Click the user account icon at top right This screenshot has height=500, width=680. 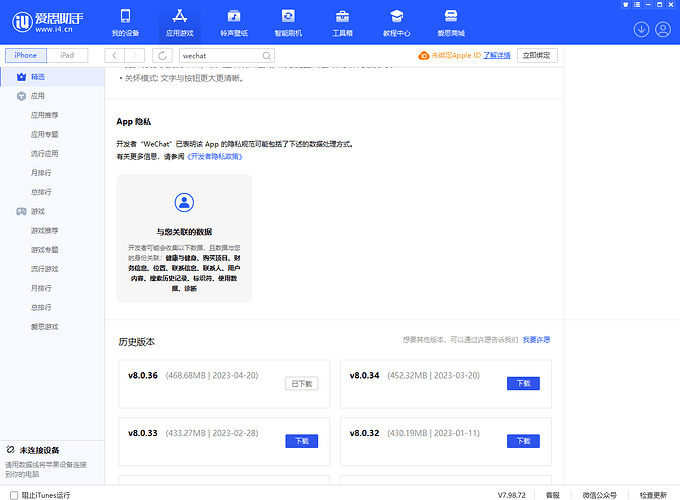pyautogui.click(x=662, y=29)
